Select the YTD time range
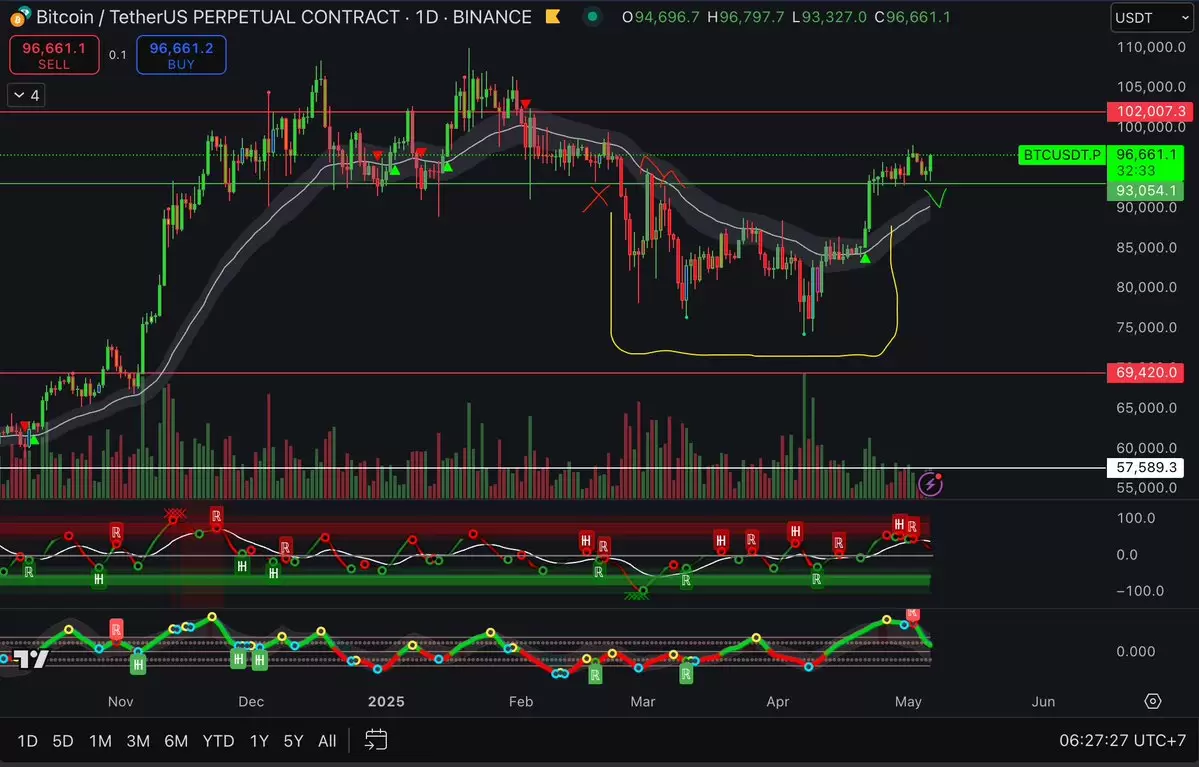Viewport: 1199px width, 767px height. [x=218, y=740]
